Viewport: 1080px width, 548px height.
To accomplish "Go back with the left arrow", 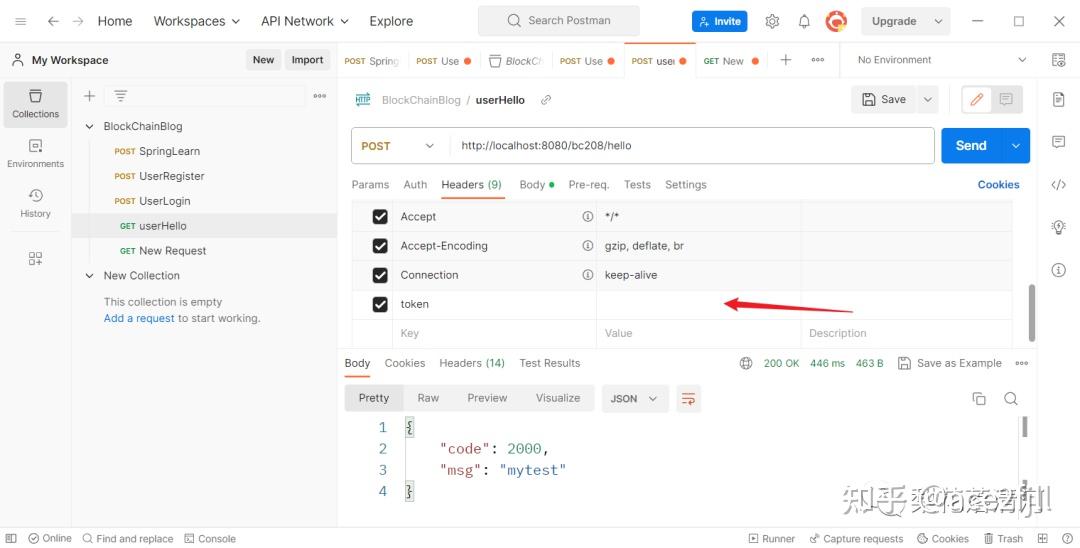I will tap(53, 21).
